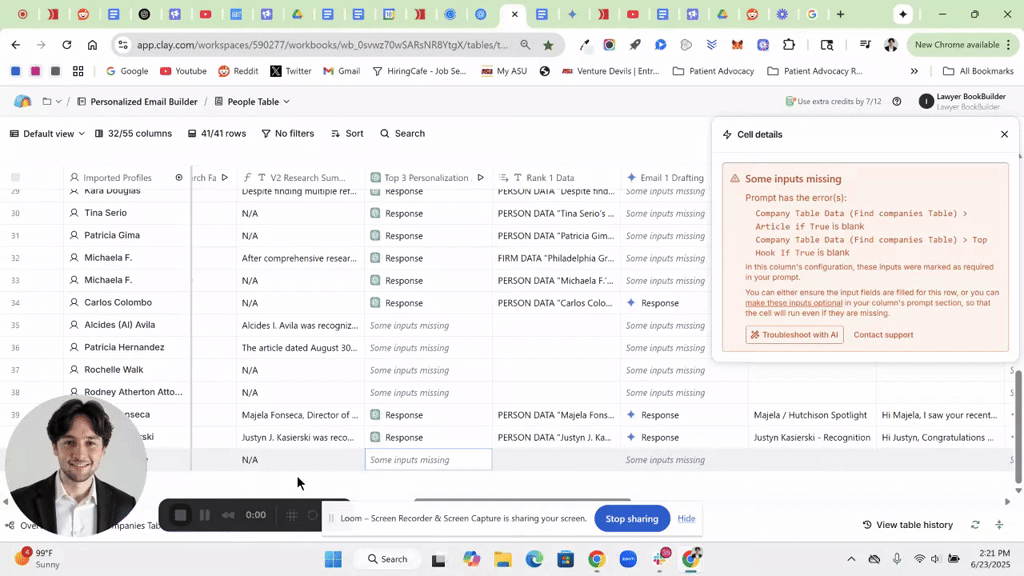This screenshot has height=576, width=1024.
Task: Close the Cell details panel
Action: click(1004, 134)
